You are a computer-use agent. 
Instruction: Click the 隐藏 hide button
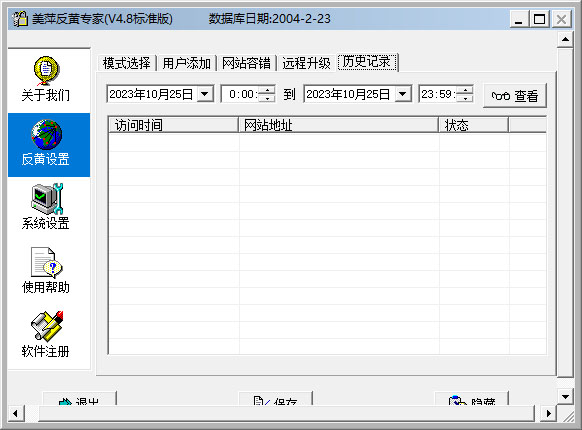[x=471, y=398]
